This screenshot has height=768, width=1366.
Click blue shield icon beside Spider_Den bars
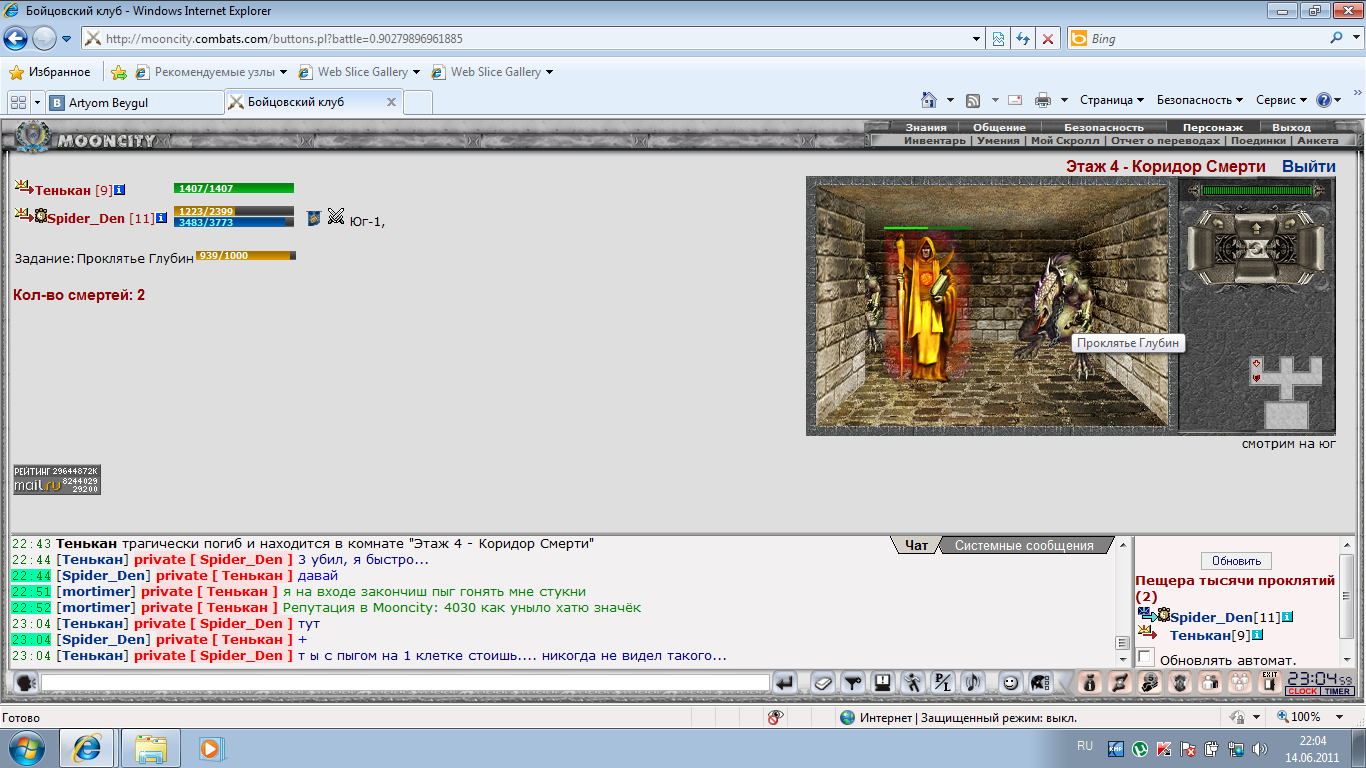coord(313,217)
